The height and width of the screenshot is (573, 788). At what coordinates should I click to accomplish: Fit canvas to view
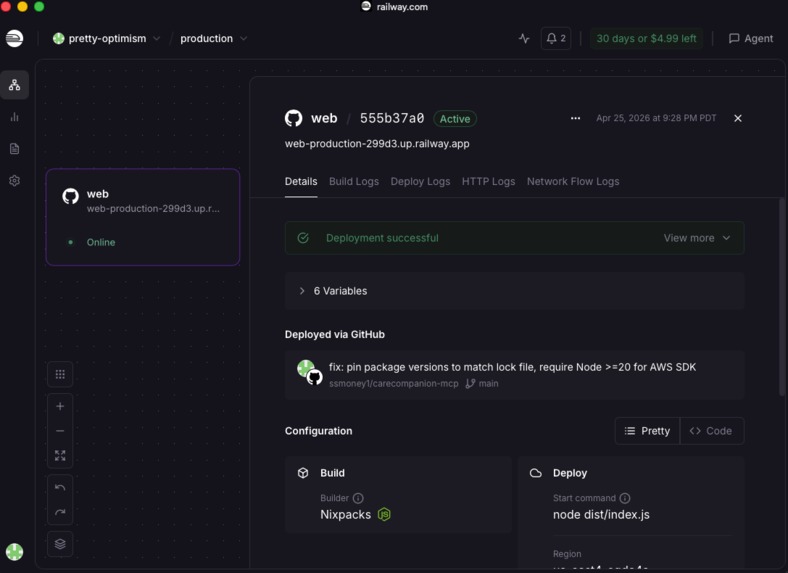[x=60, y=455]
